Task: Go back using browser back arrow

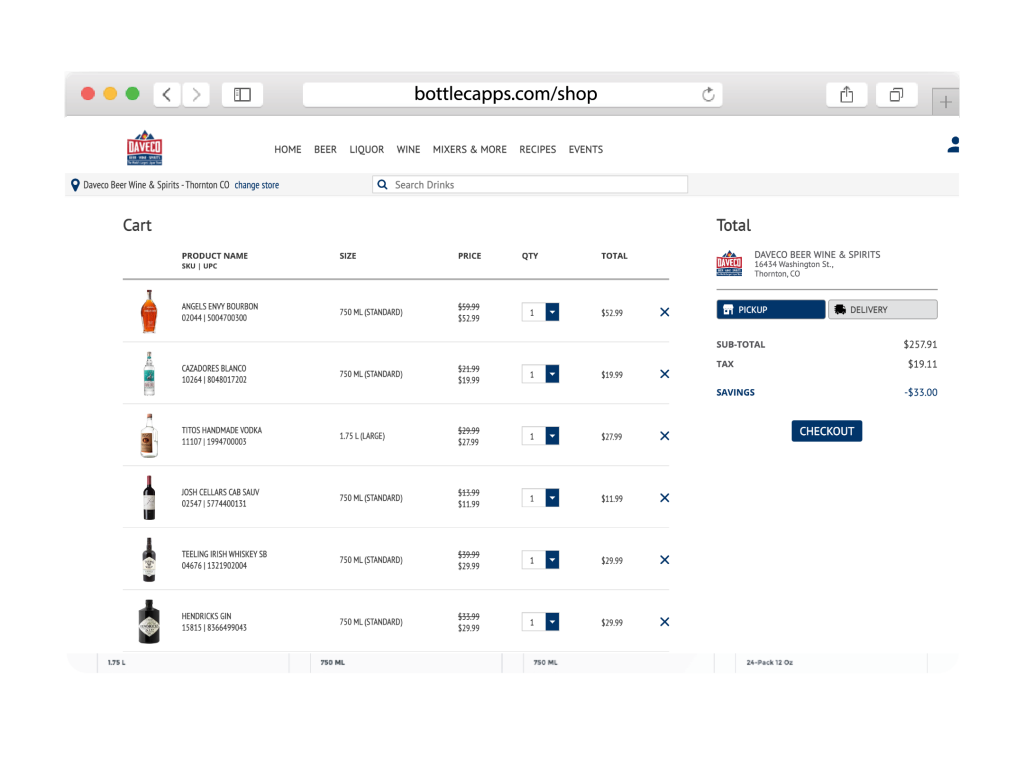Action: [x=167, y=95]
